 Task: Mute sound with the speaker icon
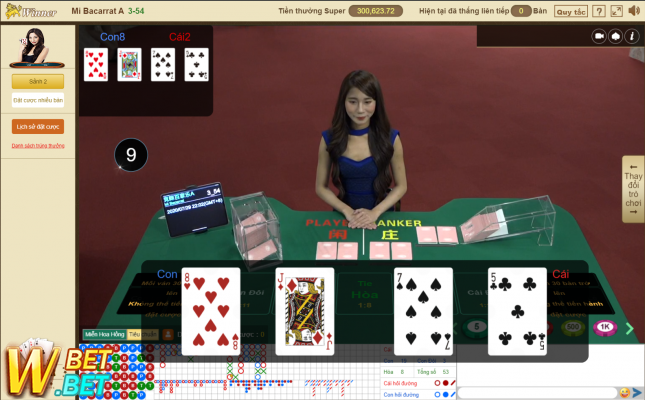pos(634,11)
